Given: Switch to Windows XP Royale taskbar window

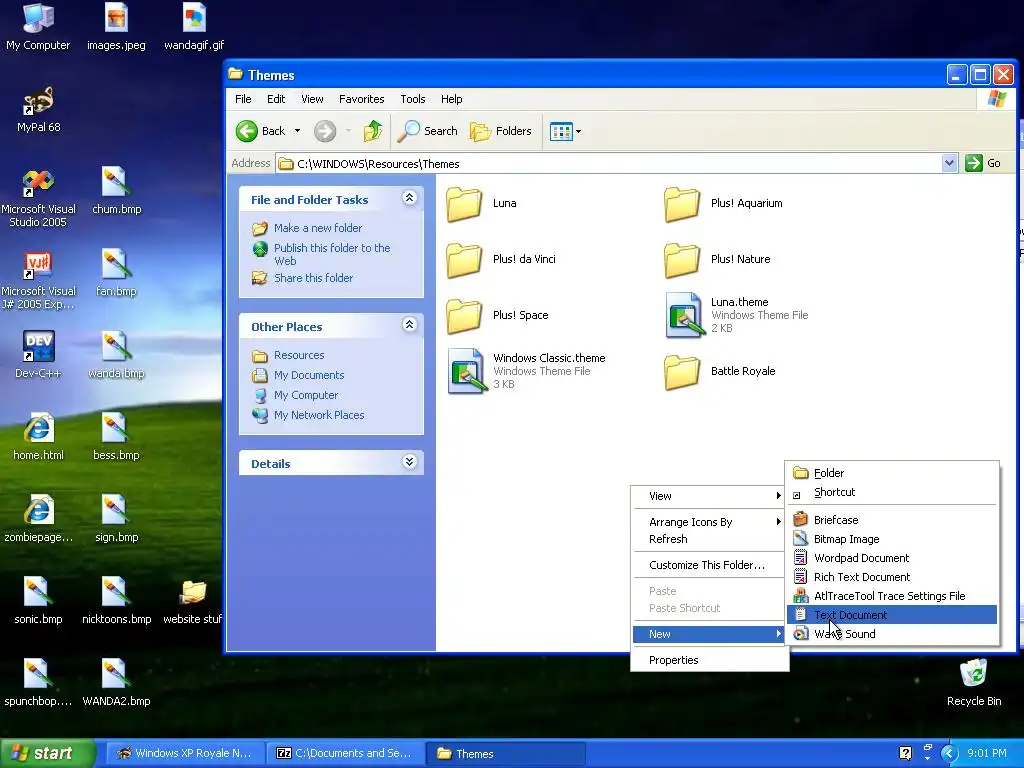Looking at the screenshot, I should (x=184, y=754).
